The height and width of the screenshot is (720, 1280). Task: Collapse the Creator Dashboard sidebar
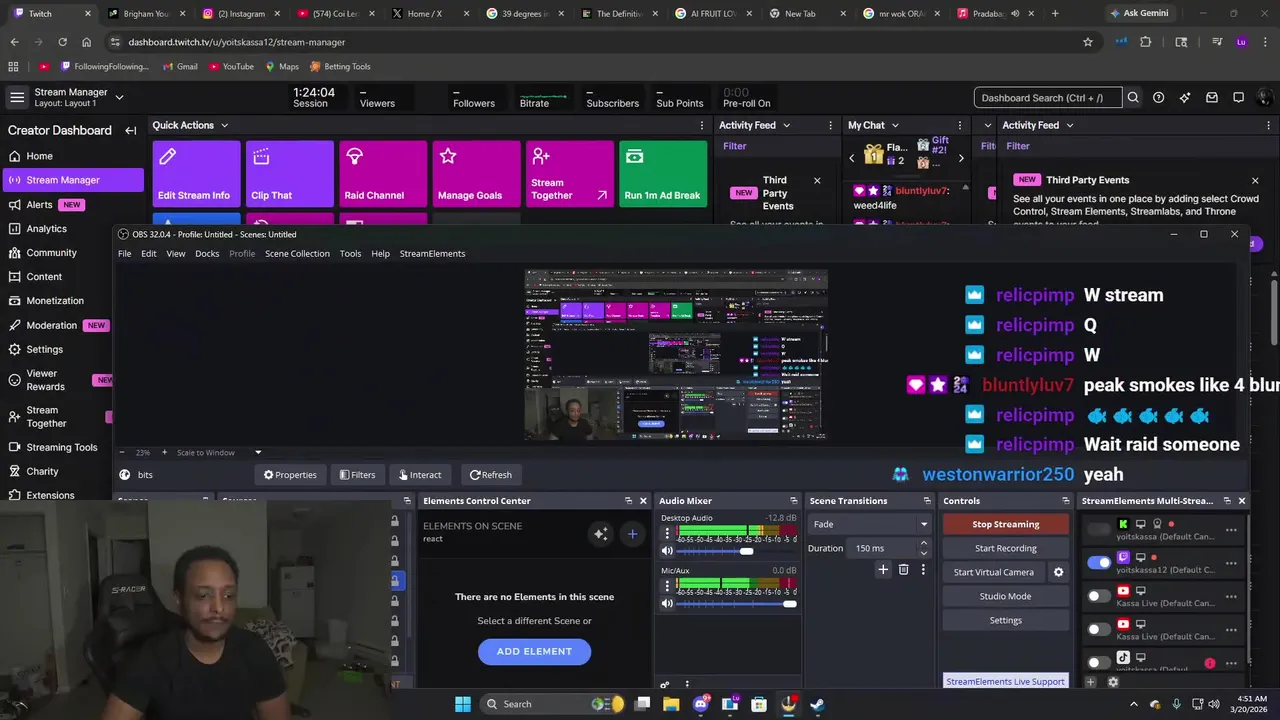[130, 130]
